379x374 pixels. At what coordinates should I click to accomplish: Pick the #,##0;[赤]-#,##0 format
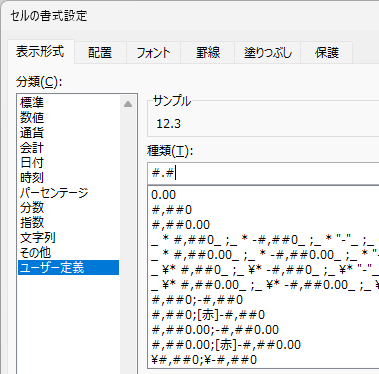pyautogui.click(x=264, y=315)
